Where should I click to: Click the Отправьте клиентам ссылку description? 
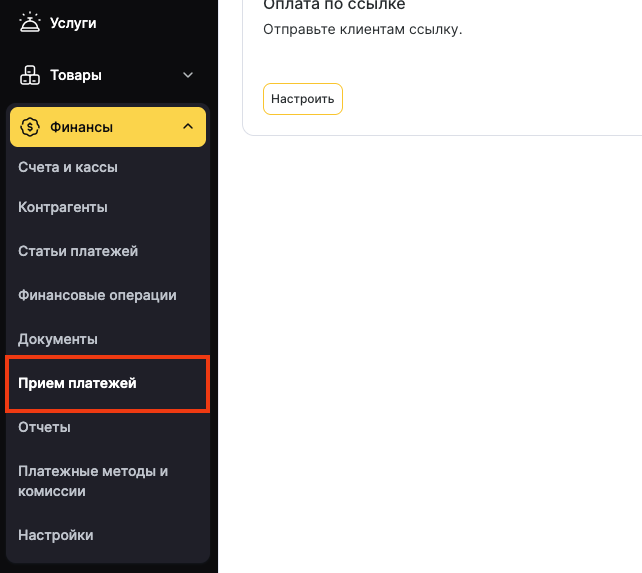(362, 29)
